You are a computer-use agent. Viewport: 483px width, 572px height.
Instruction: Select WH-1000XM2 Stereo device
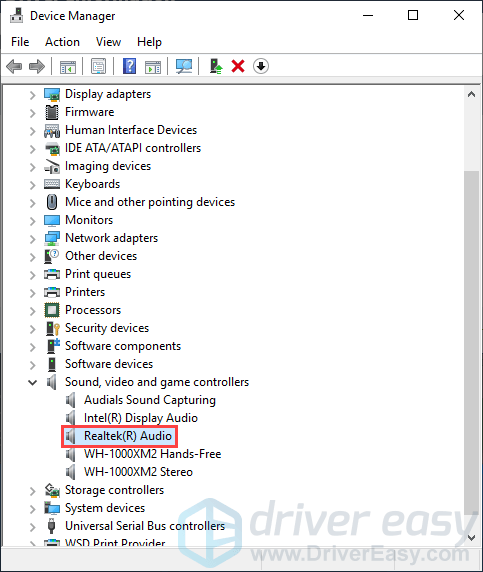click(138, 472)
